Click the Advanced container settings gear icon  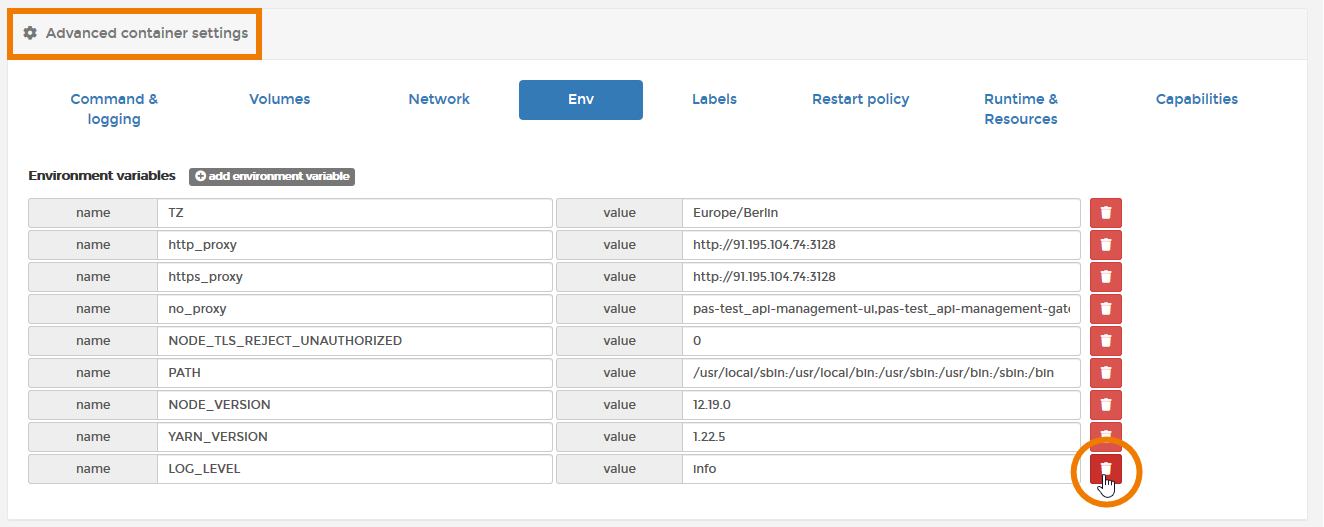(x=30, y=33)
